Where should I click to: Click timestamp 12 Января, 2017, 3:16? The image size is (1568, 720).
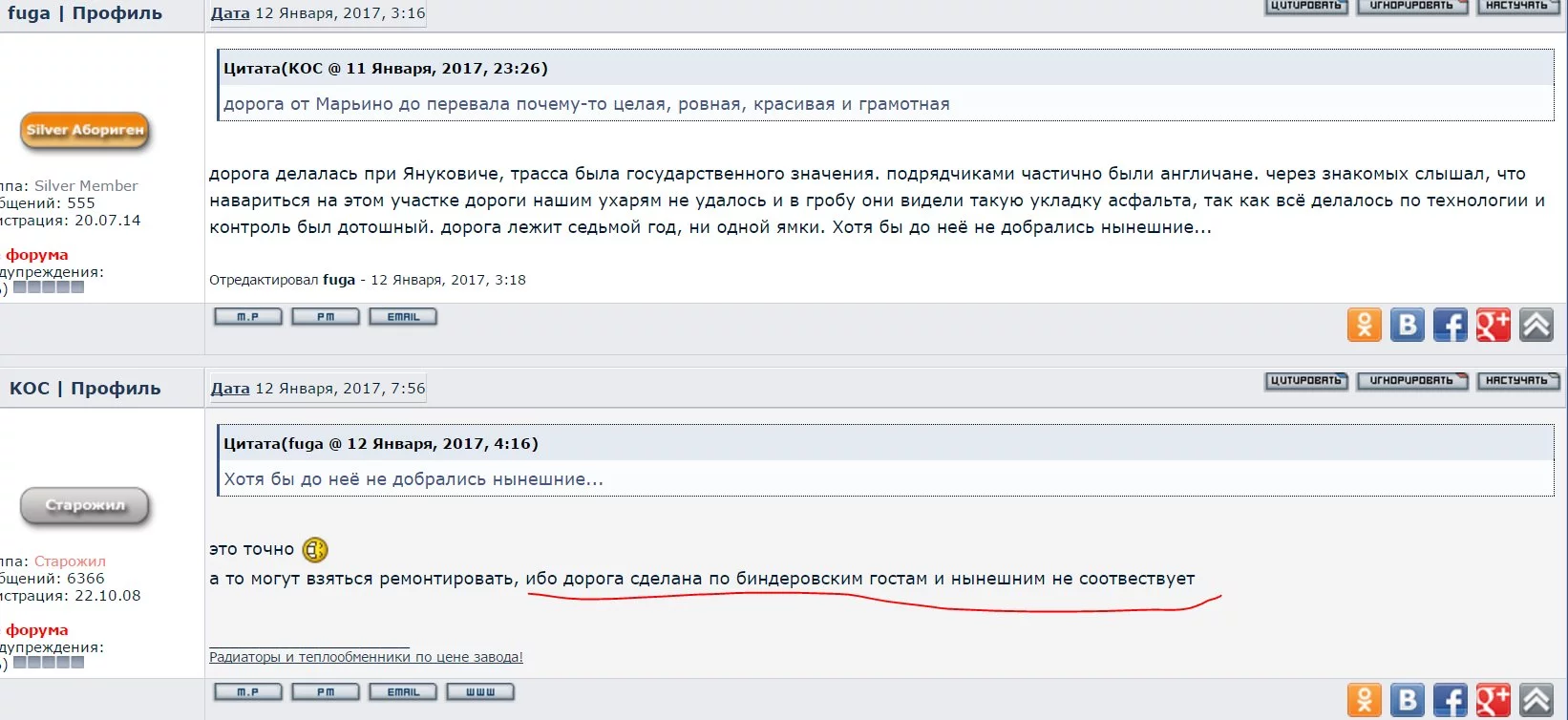[340, 13]
